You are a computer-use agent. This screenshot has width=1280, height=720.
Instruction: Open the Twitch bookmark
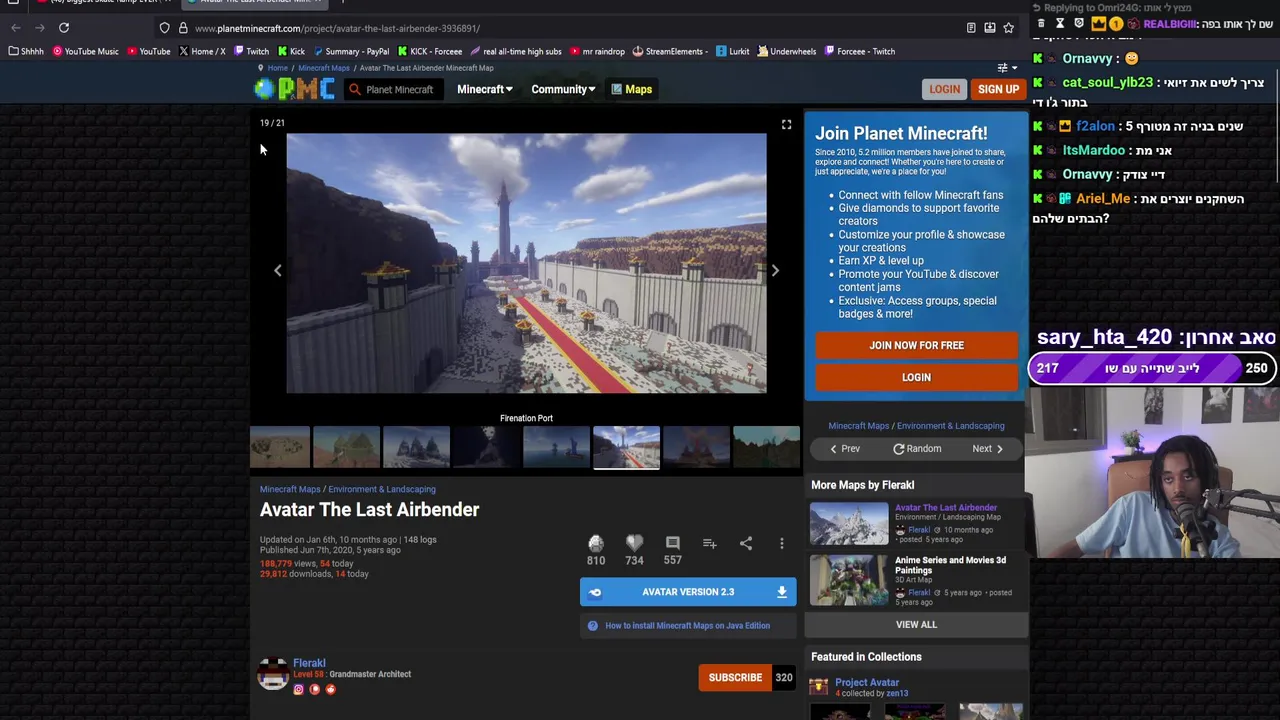click(251, 51)
